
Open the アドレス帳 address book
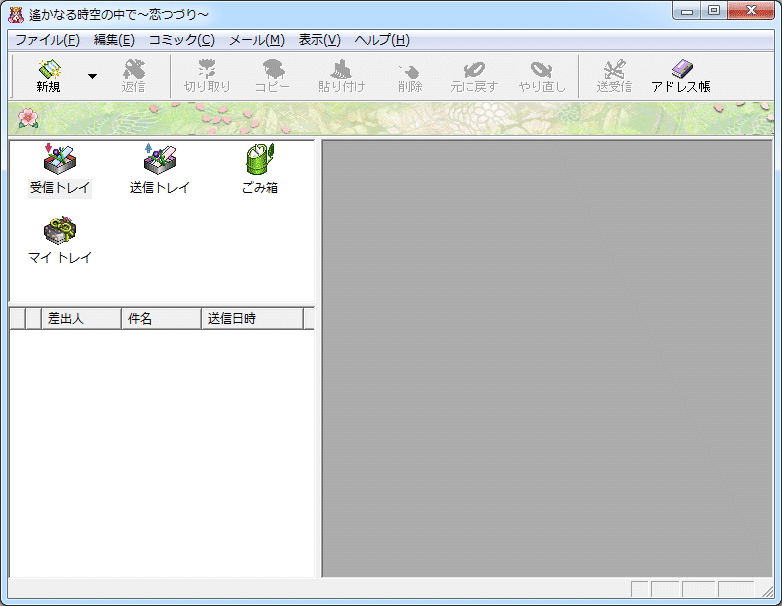click(681, 76)
